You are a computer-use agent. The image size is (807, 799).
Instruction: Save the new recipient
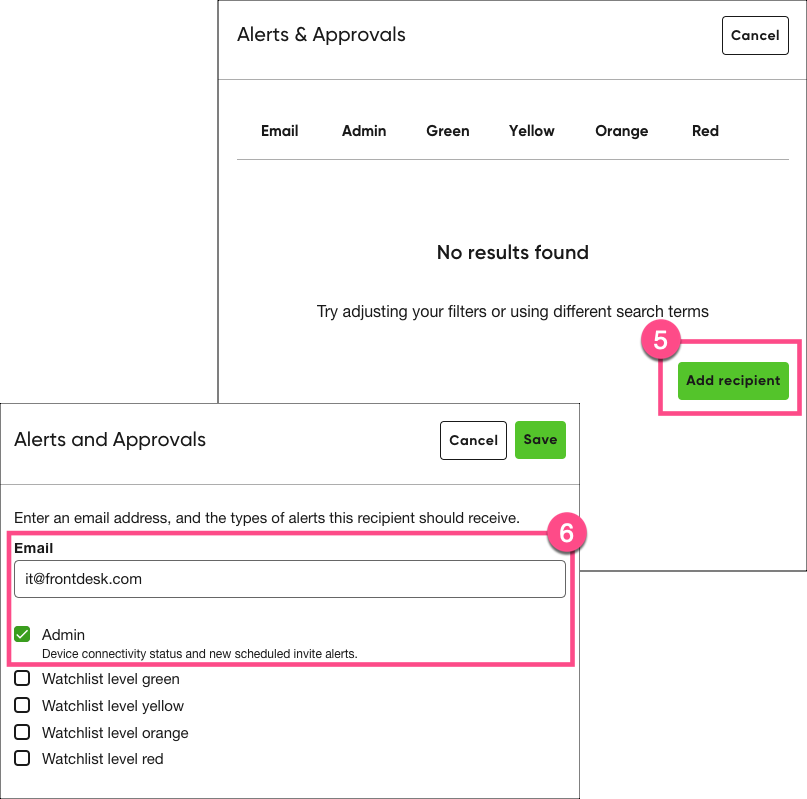click(540, 440)
